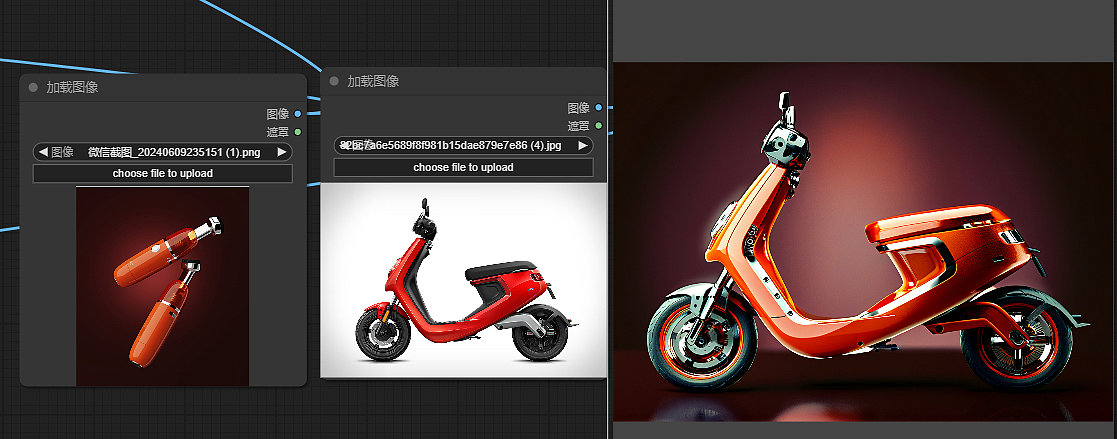This screenshot has width=1117, height=439.
Task: Collapse the right 加载图像 node via its dot
Action: tap(334, 81)
